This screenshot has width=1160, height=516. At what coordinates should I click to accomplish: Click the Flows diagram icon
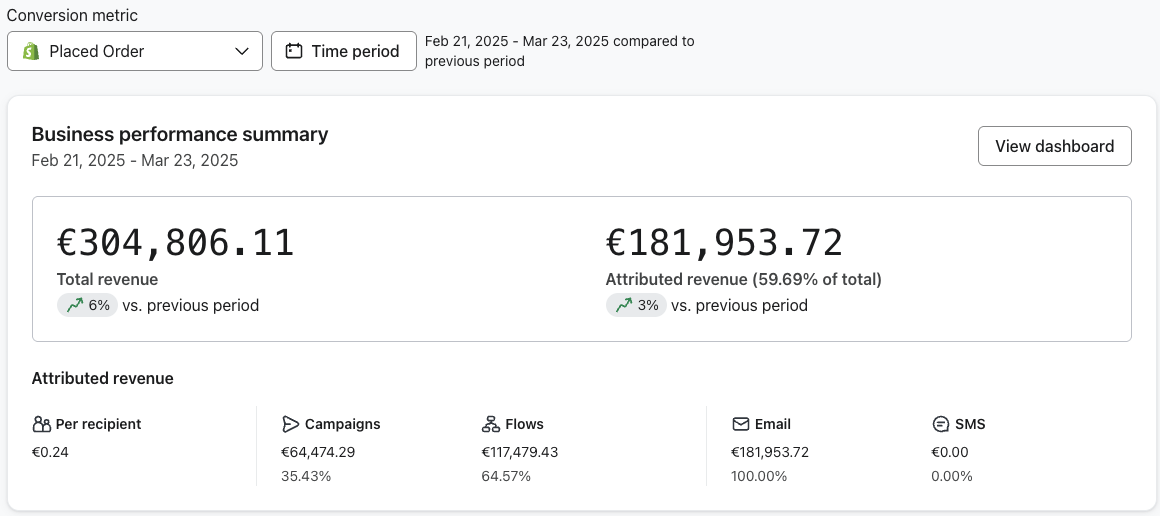tap(490, 424)
